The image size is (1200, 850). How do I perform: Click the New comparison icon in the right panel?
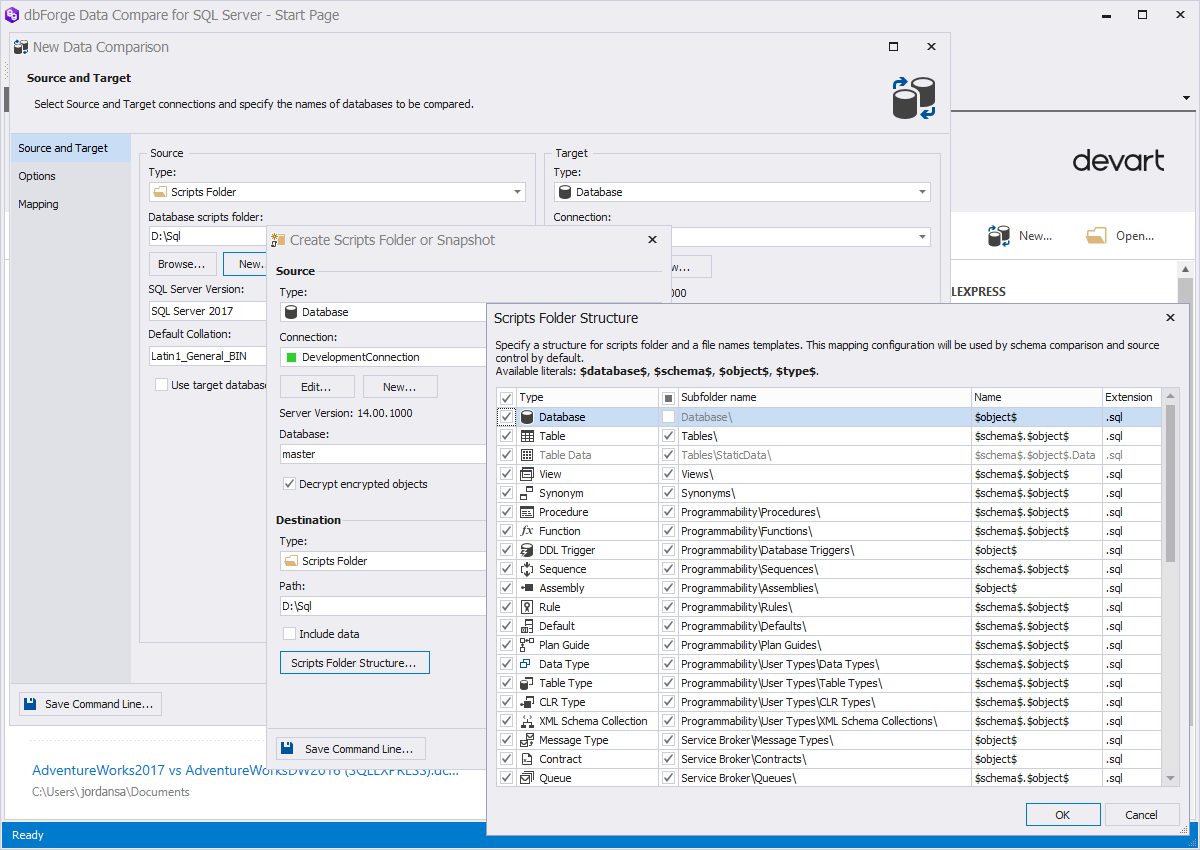coord(998,235)
